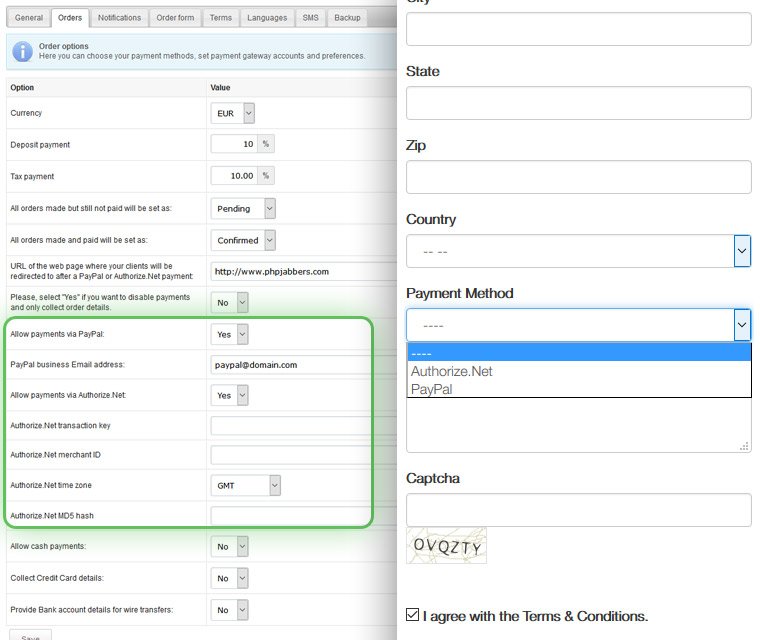760x640 pixels.
Task: Click the textarea resize handle
Action: pyautogui.click(x=744, y=447)
